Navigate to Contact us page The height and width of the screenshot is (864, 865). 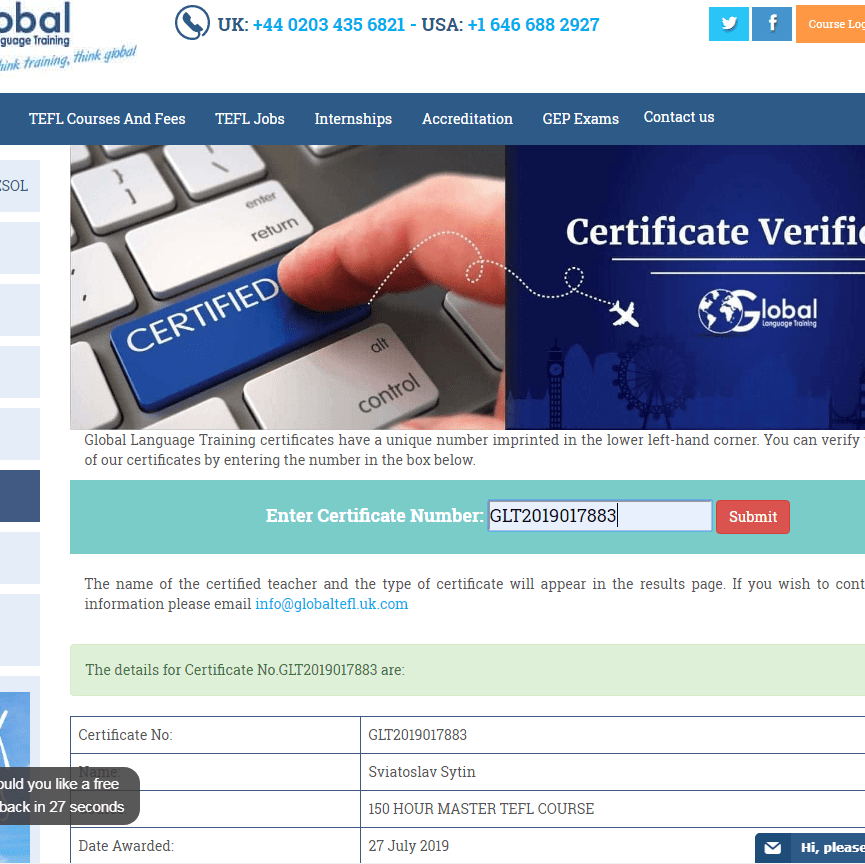(679, 117)
